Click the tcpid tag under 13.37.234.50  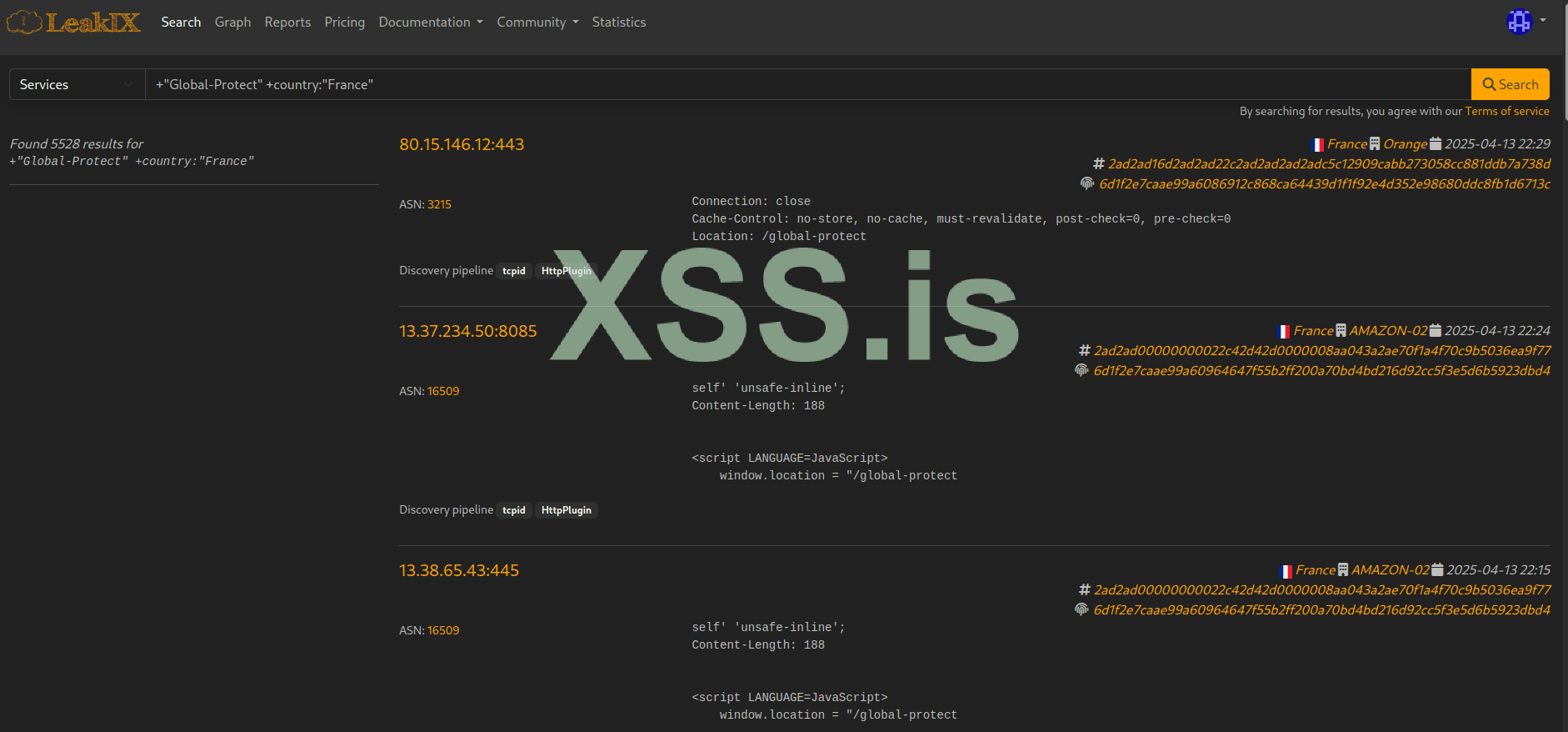pyautogui.click(x=514, y=510)
